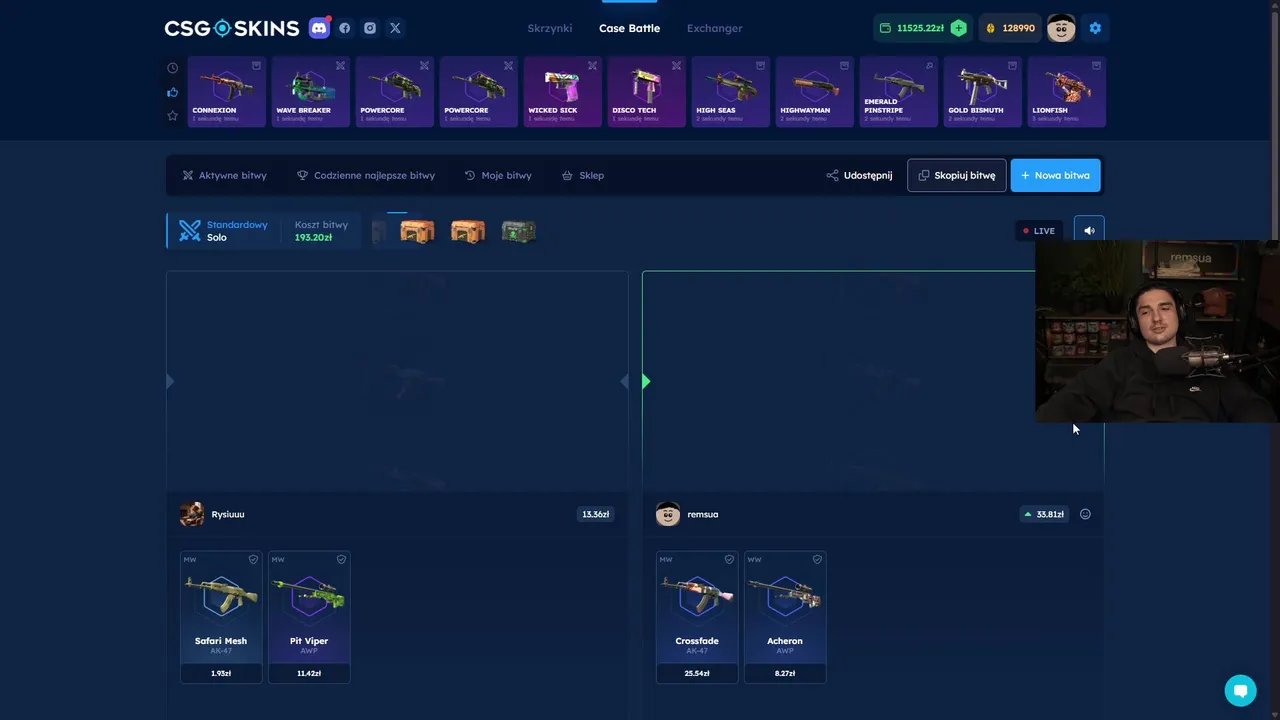Go to Case Battle navigation tab
This screenshot has width=1280, height=720.
[x=629, y=28]
